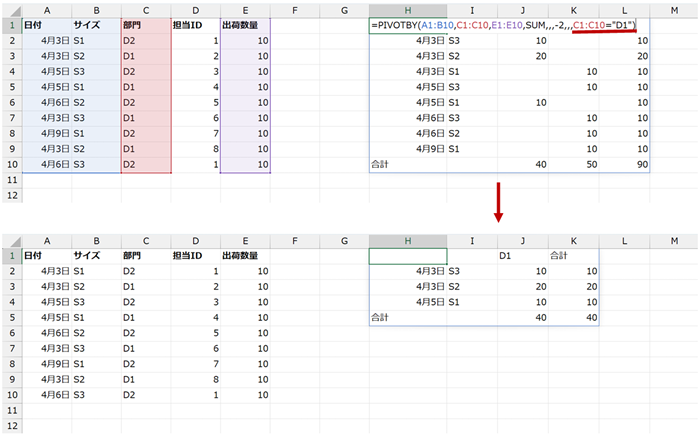
Task: Click cell K5 showing 40 in lower sheet
Action: coord(574,318)
